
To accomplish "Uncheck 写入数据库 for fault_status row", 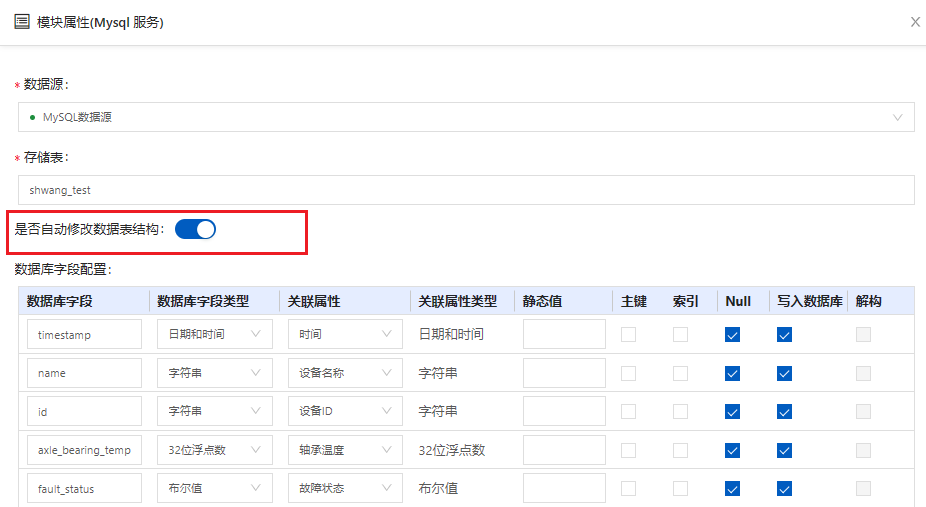I will (784, 489).
